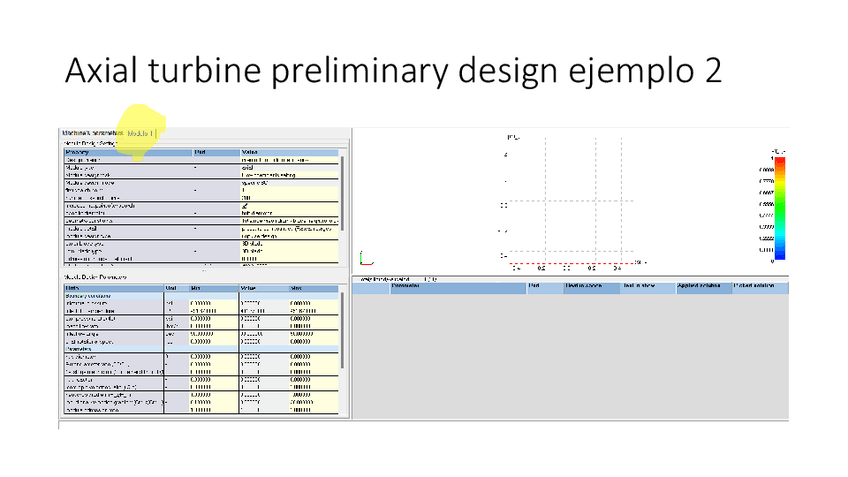Toggle the checkbox in Module Design Settings
The height and width of the screenshot is (477, 848).
244,204
